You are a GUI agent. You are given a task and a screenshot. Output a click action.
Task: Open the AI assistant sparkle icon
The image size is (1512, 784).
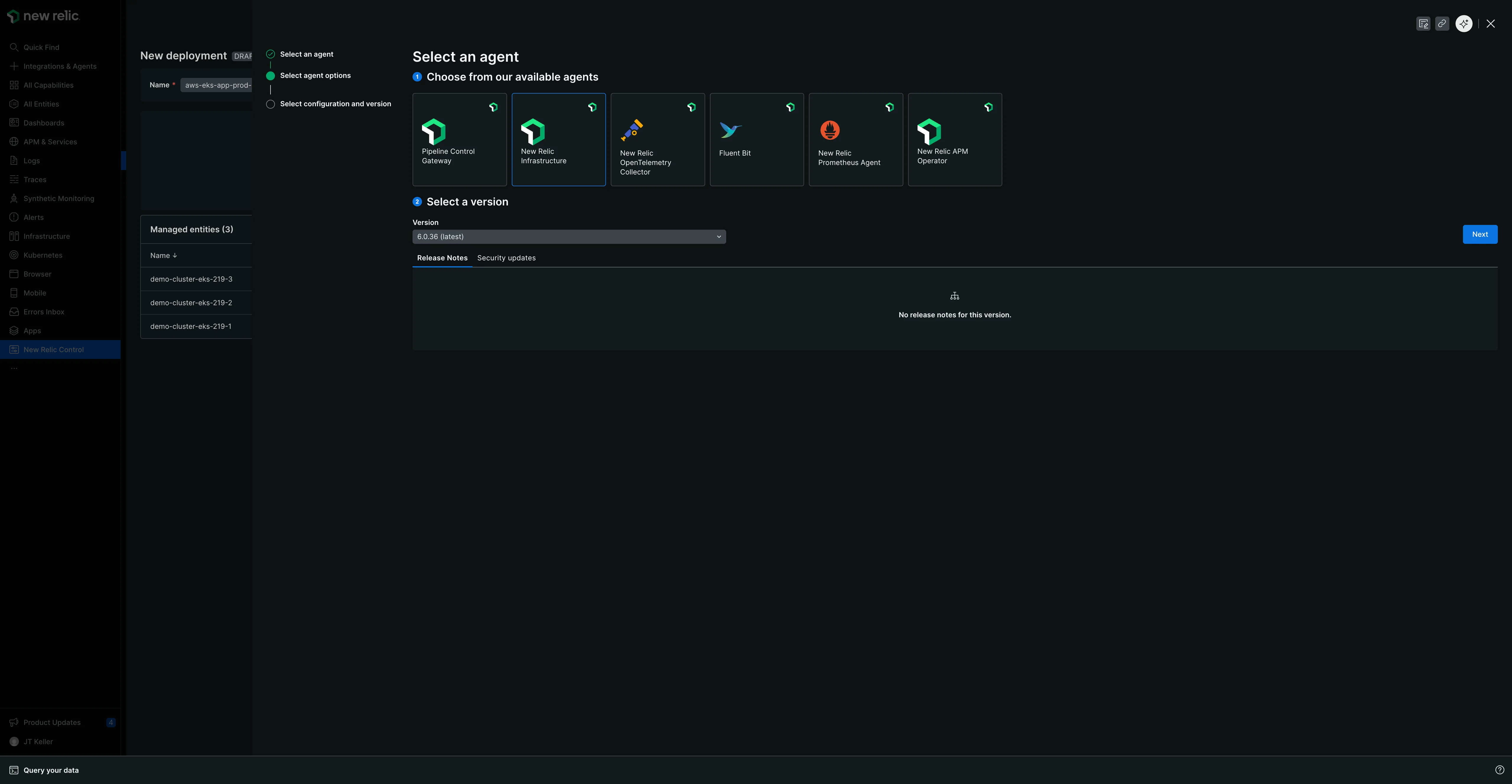[1463, 24]
